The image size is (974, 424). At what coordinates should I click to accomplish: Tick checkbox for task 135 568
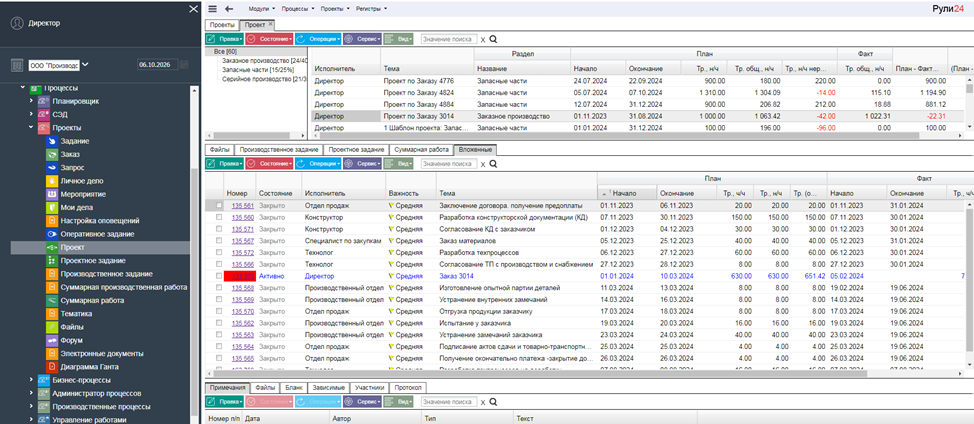pyautogui.click(x=219, y=287)
